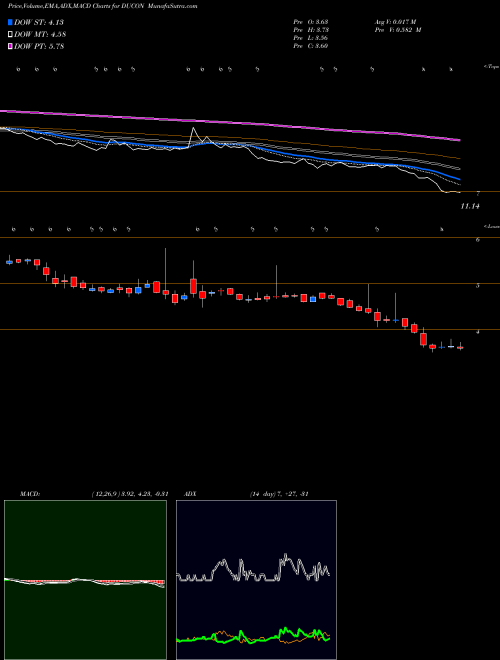Select the 'DOW MT: 4.58' legend text
The height and width of the screenshot is (660, 500).
(40, 35)
